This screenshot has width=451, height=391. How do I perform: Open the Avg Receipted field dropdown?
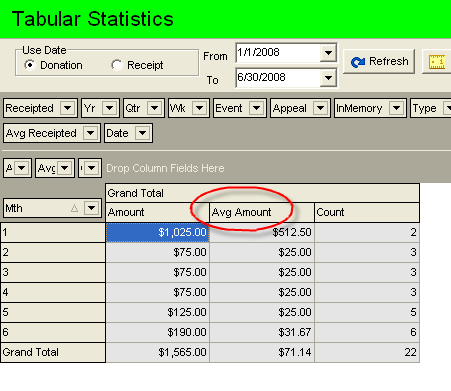click(x=90, y=133)
